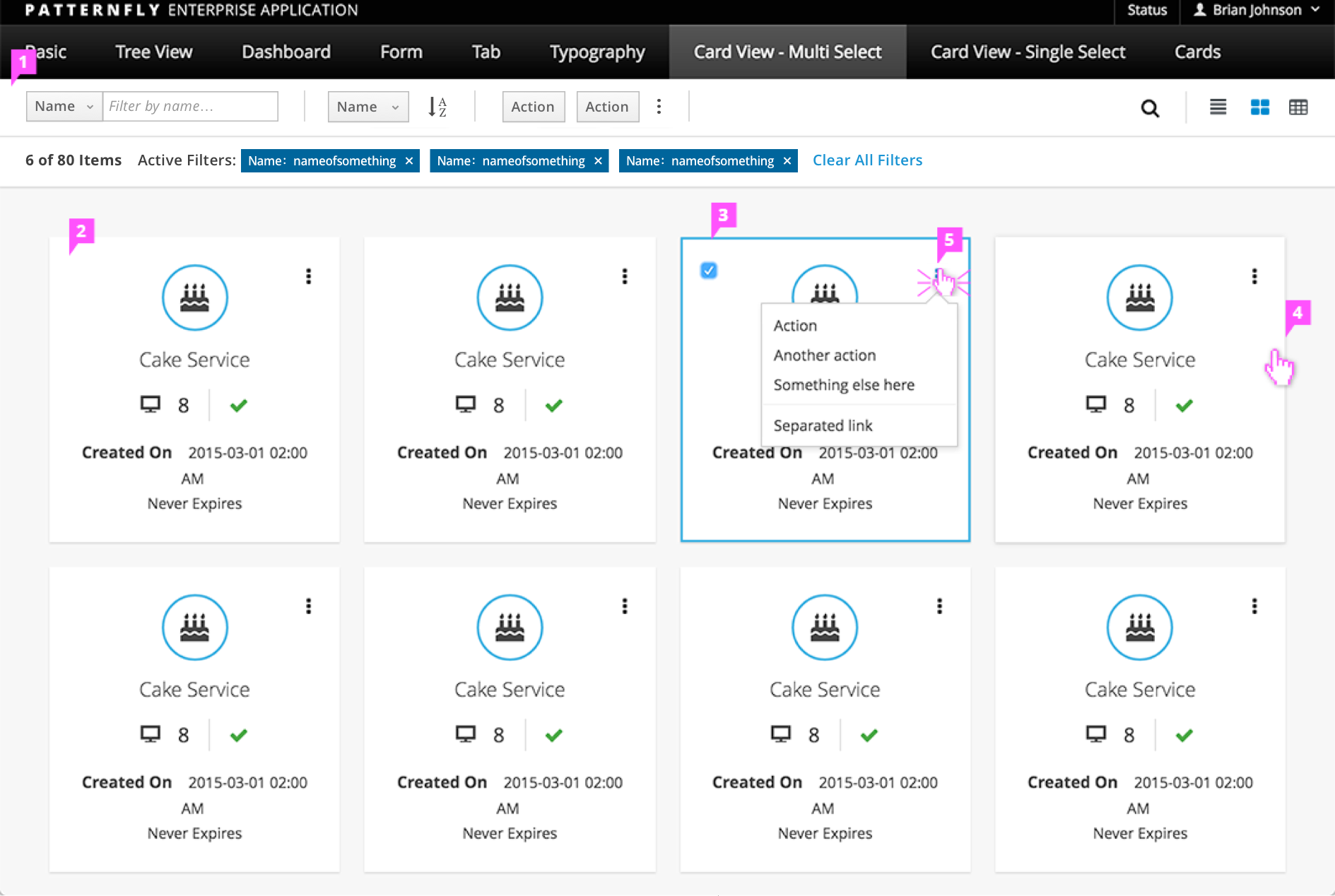Click the search magnifier icon

point(1150,108)
